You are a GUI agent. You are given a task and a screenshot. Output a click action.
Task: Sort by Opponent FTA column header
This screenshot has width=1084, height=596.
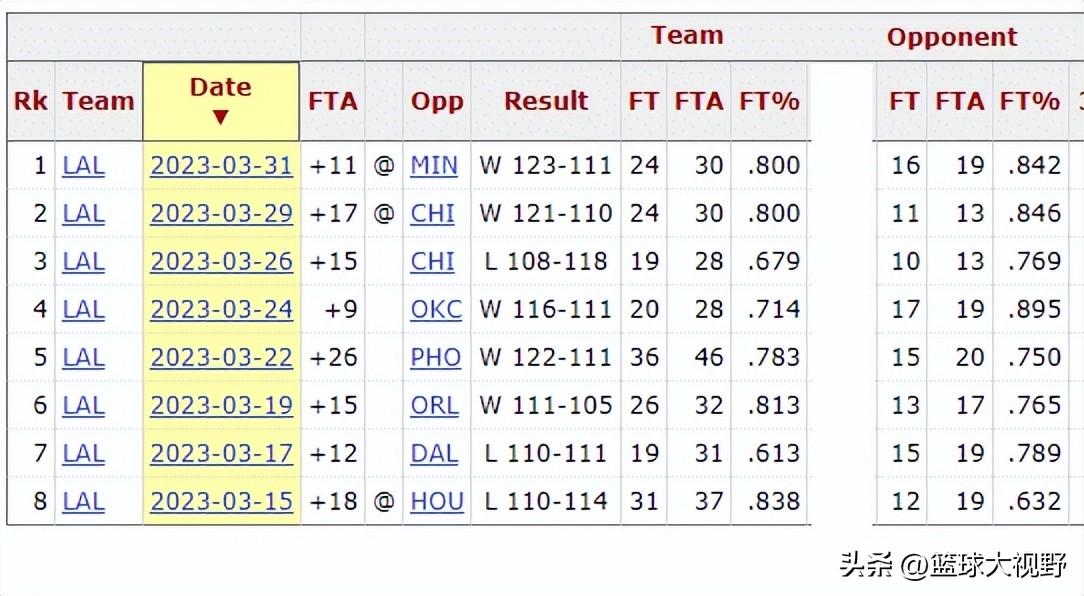tap(960, 101)
